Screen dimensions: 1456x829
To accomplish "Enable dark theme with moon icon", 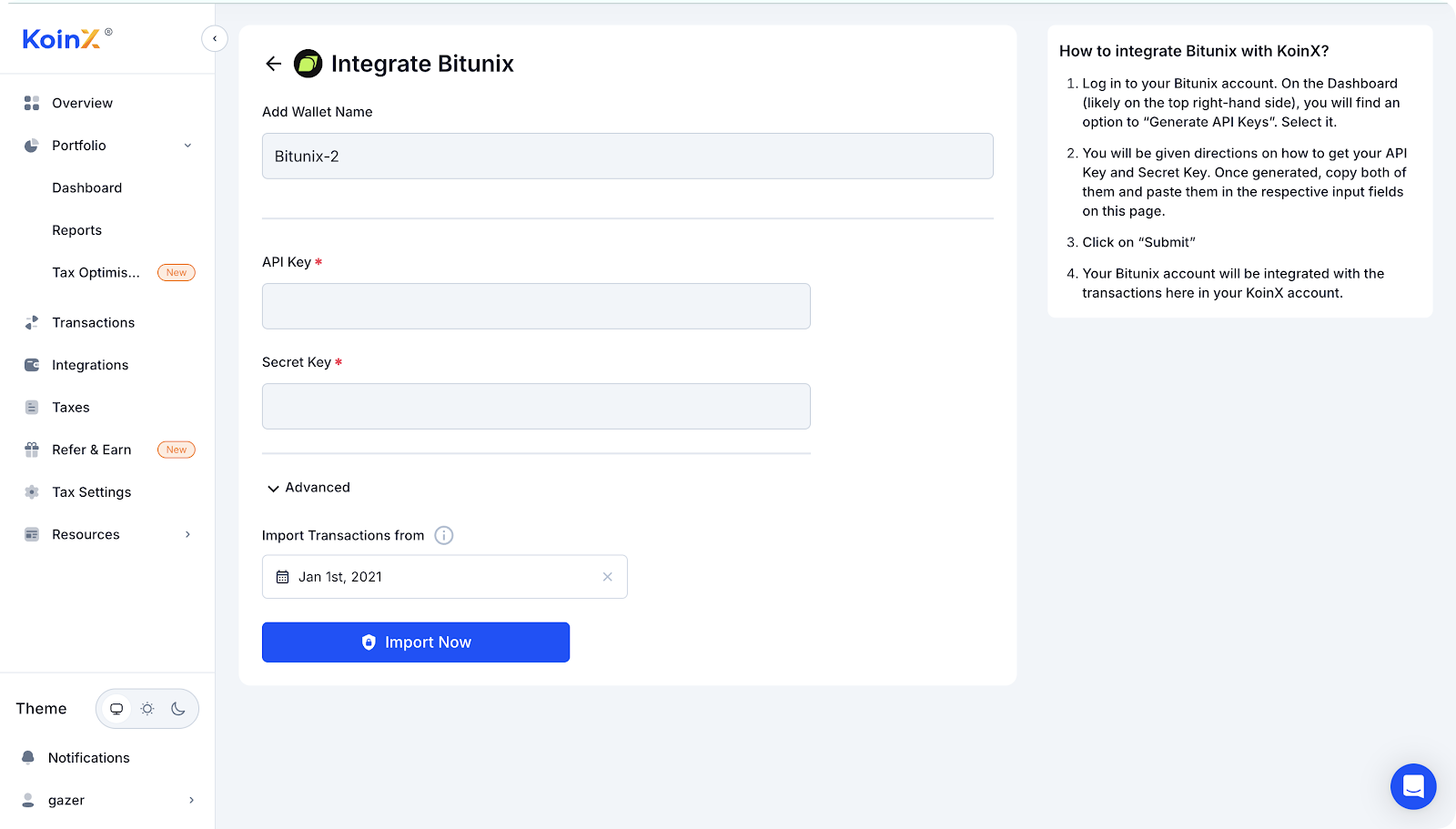I will point(178,709).
